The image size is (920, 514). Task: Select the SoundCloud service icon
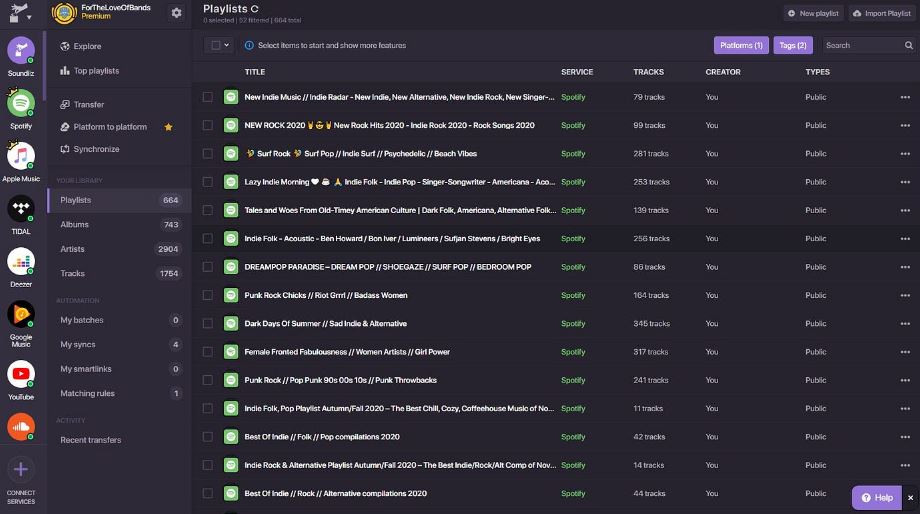coord(21,427)
